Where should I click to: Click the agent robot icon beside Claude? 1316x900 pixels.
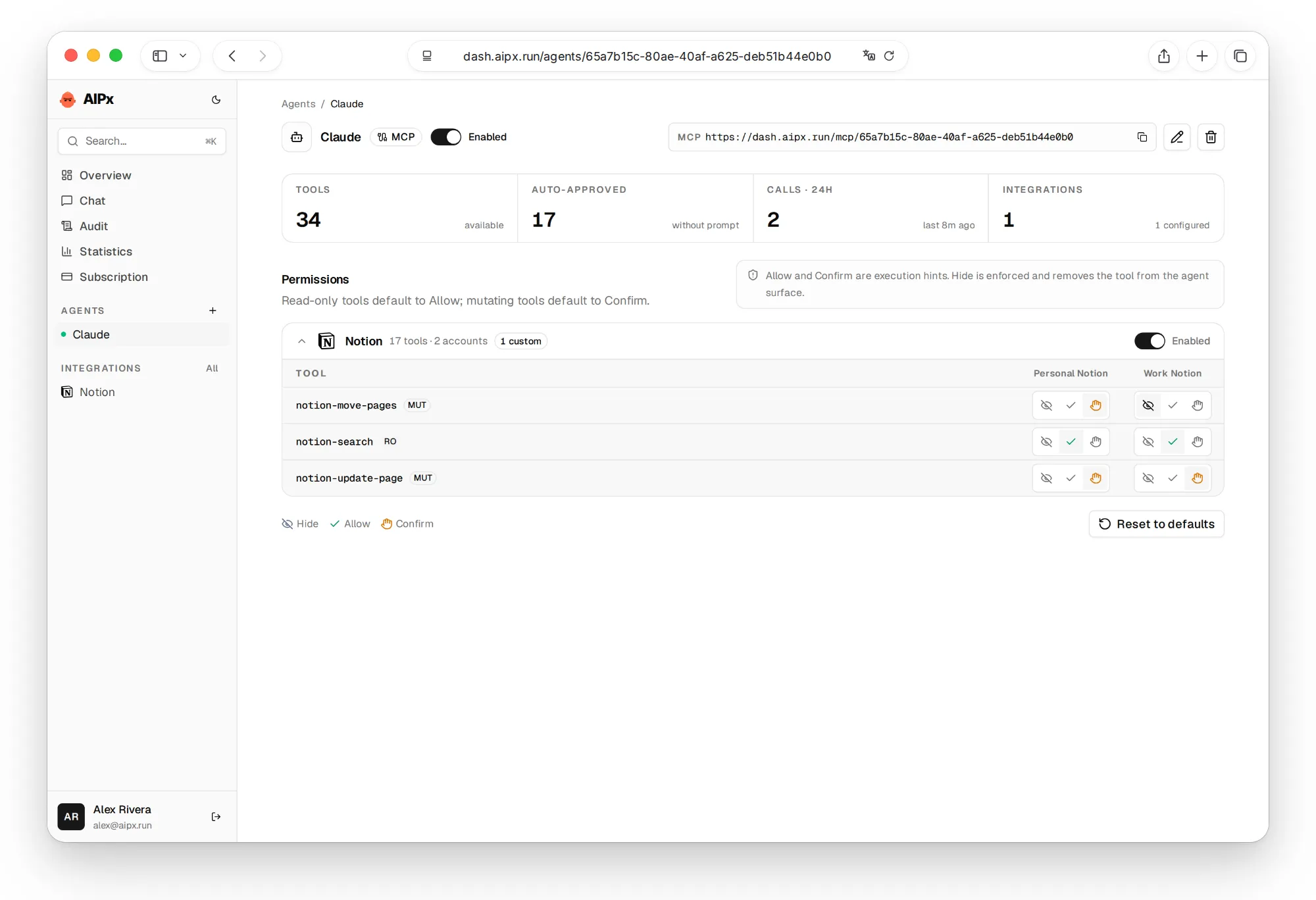pos(297,137)
